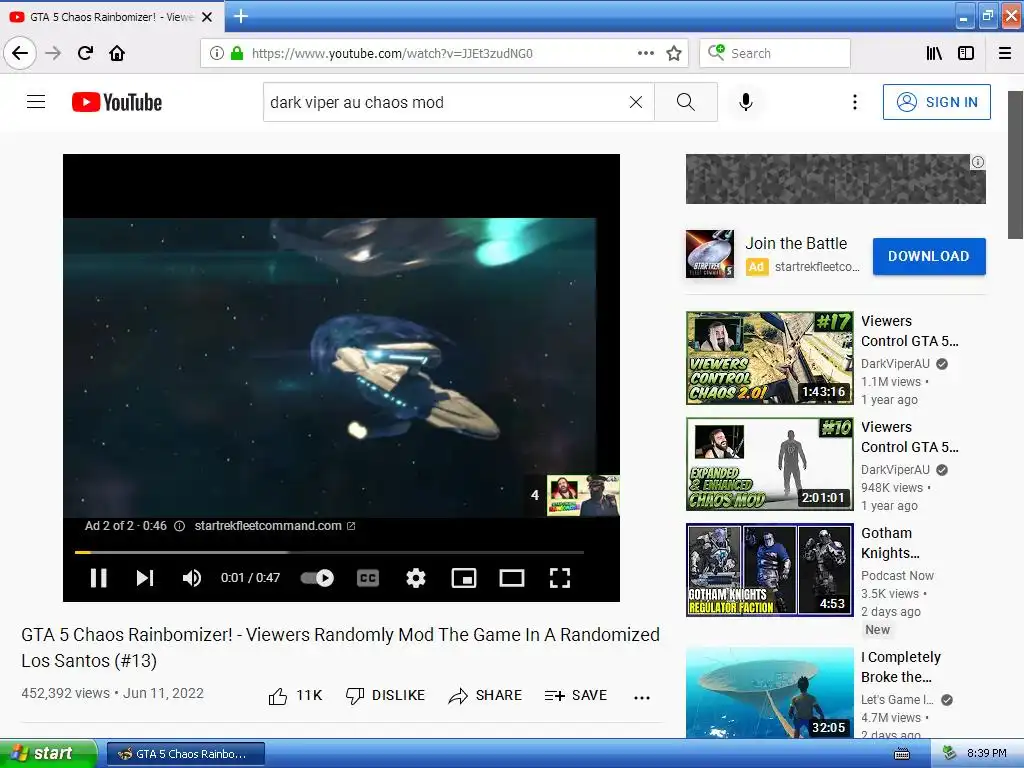Reload the page

pyautogui.click(x=85, y=53)
